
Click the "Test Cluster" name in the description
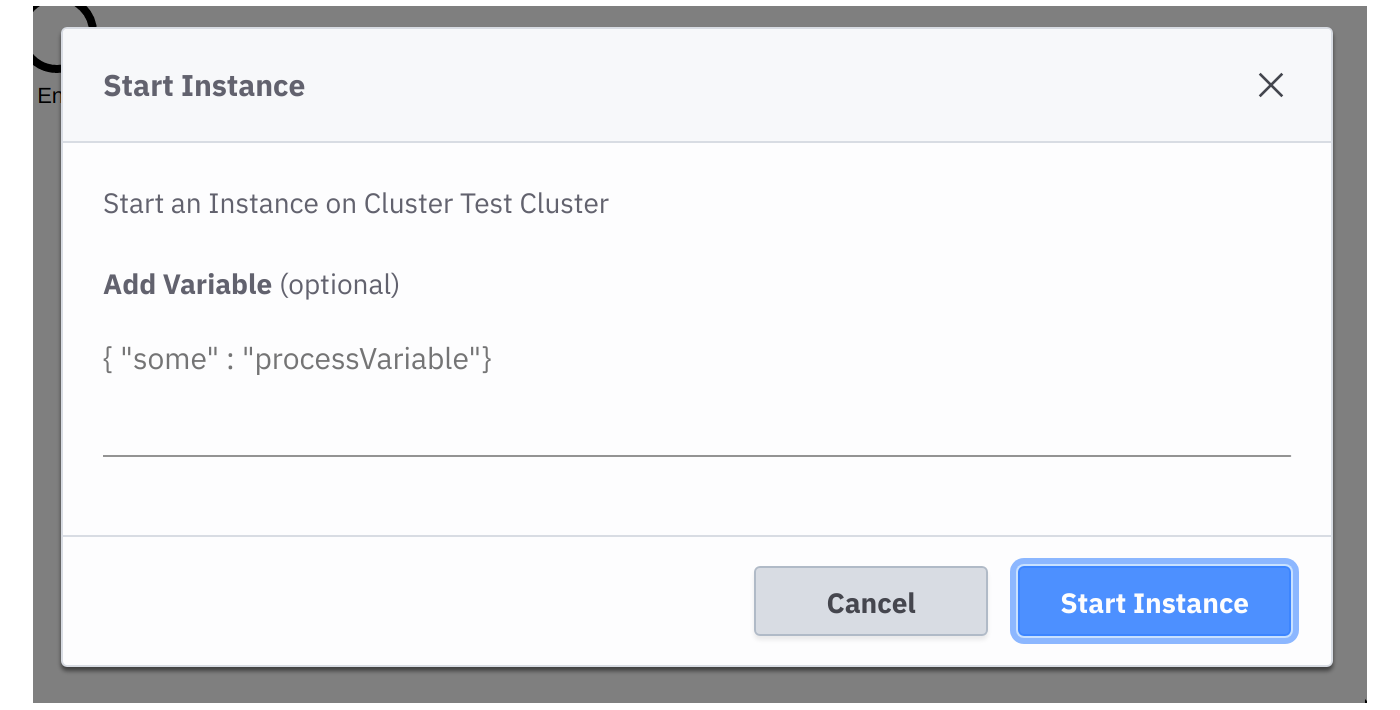tap(535, 204)
